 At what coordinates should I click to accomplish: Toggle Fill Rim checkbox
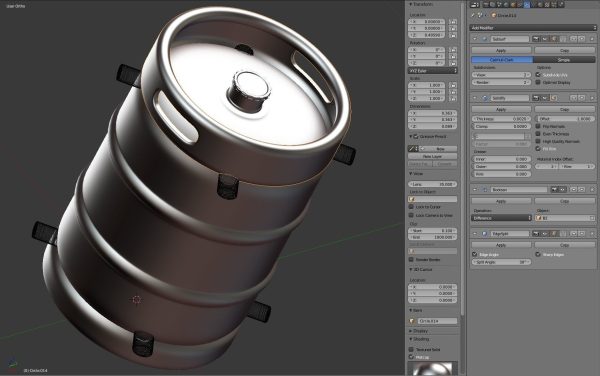pos(538,148)
